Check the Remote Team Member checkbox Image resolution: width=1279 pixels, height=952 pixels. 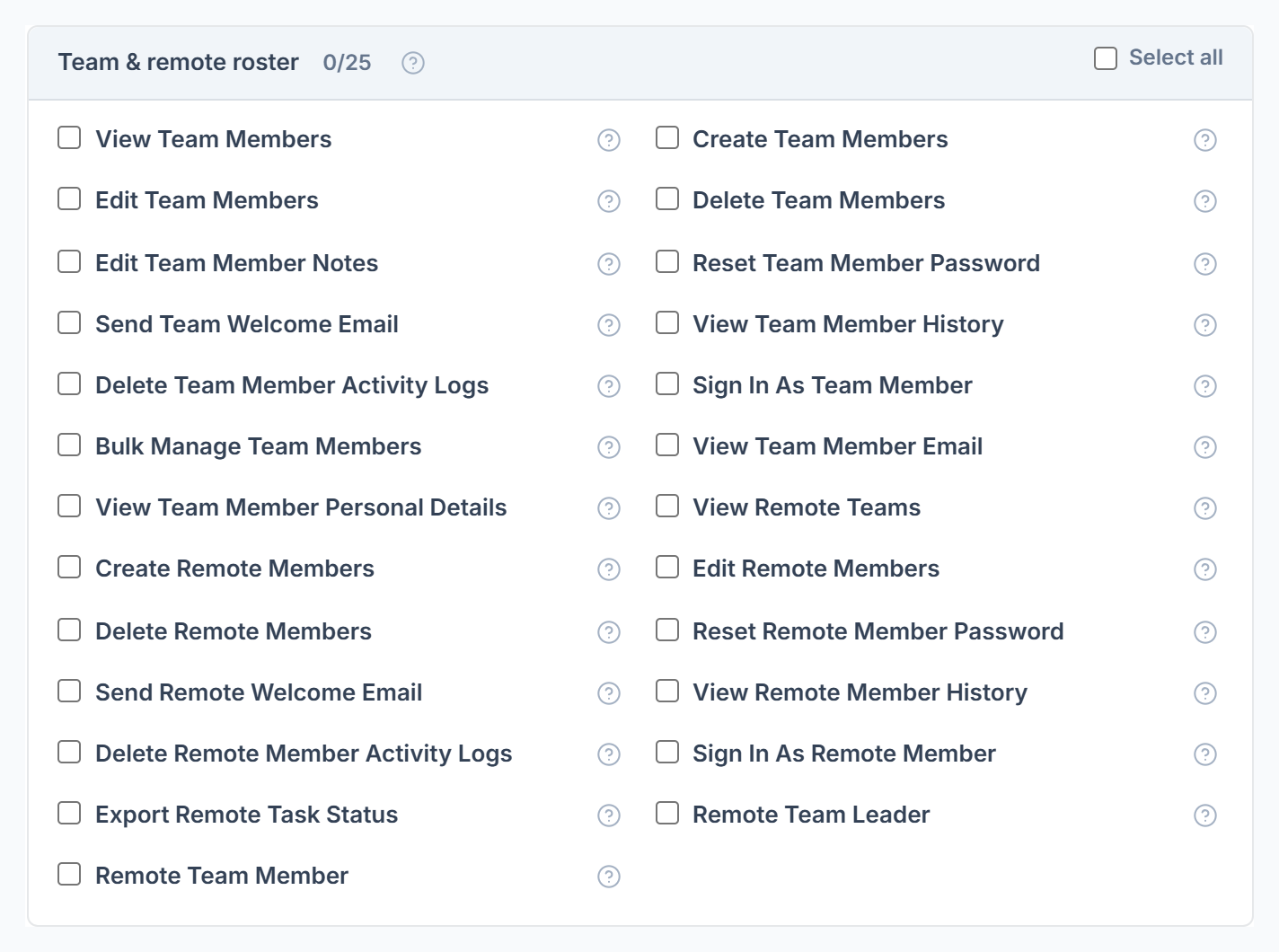[x=69, y=874]
